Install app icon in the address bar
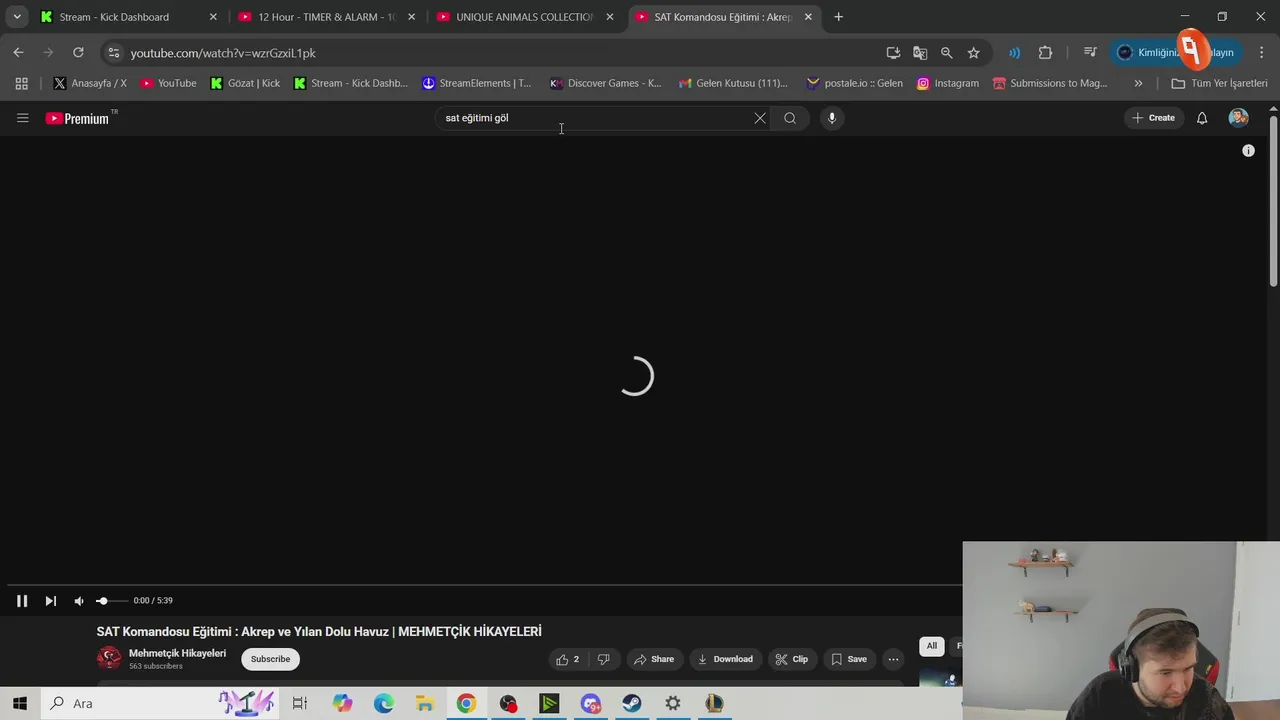1280x720 pixels. (893, 53)
